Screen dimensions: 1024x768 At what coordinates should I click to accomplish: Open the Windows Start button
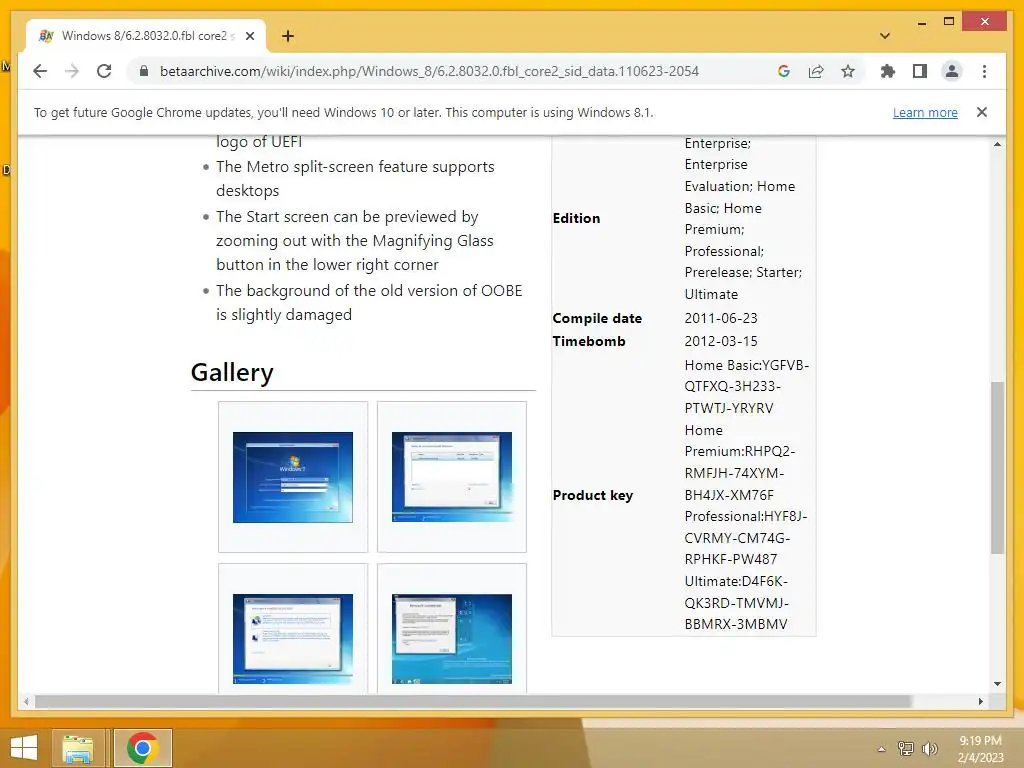point(24,748)
